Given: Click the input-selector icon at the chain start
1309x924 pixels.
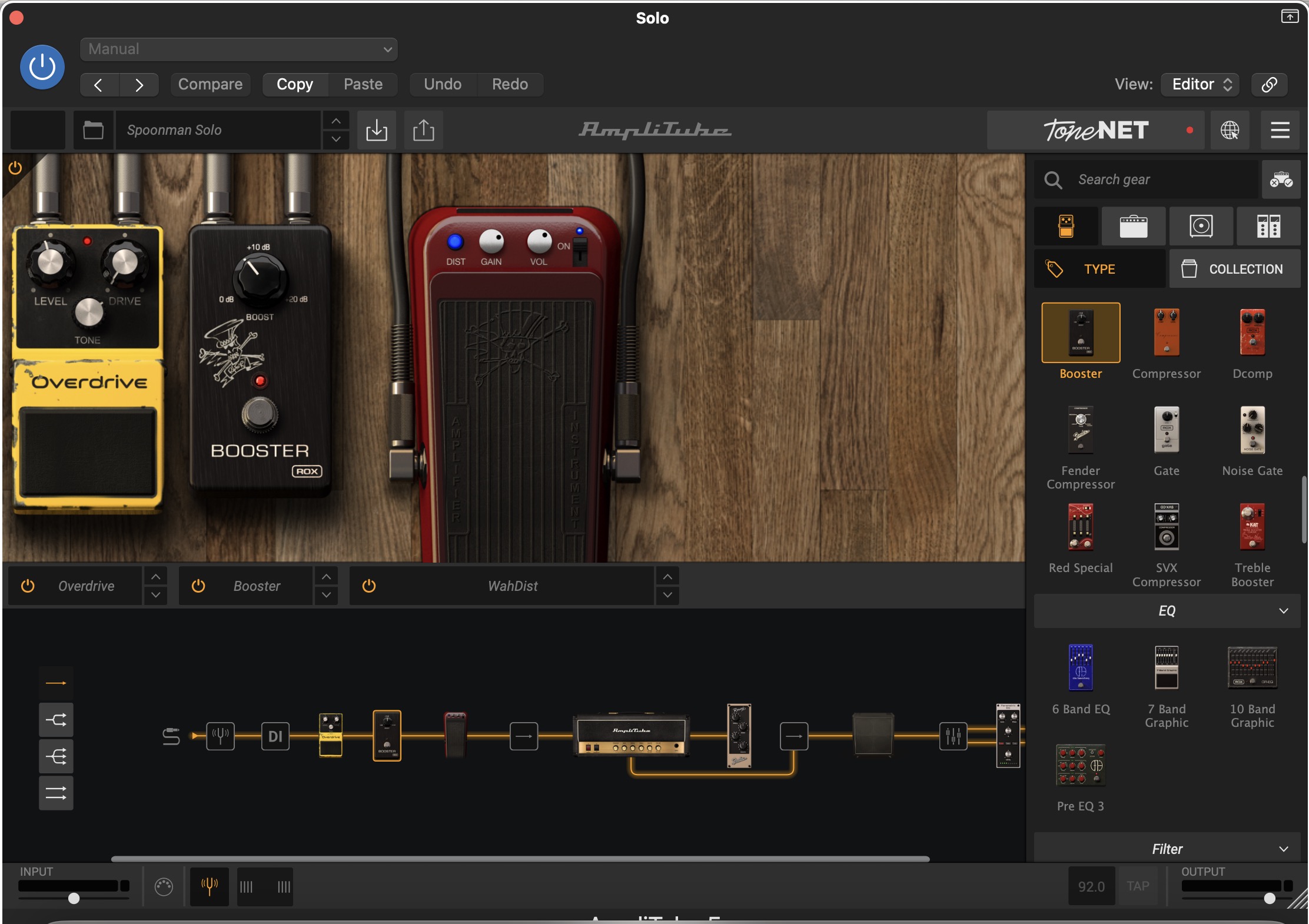Looking at the screenshot, I should coord(171,736).
